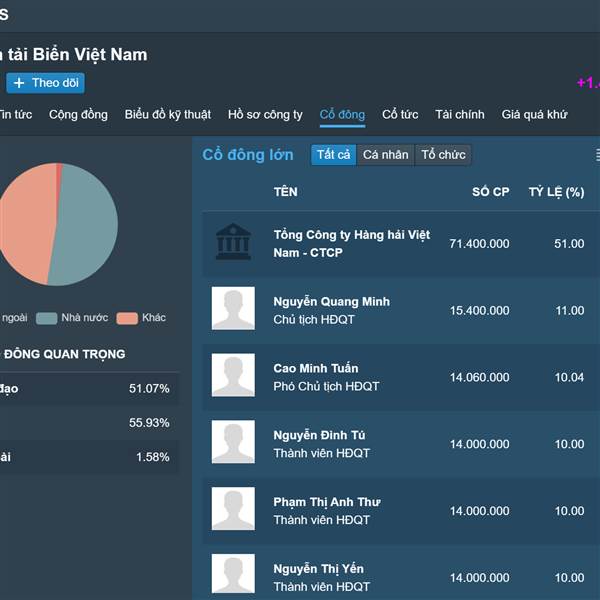The image size is (600, 600).
Task: Click the 1.58% ownership value
Action: (x=153, y=457)
